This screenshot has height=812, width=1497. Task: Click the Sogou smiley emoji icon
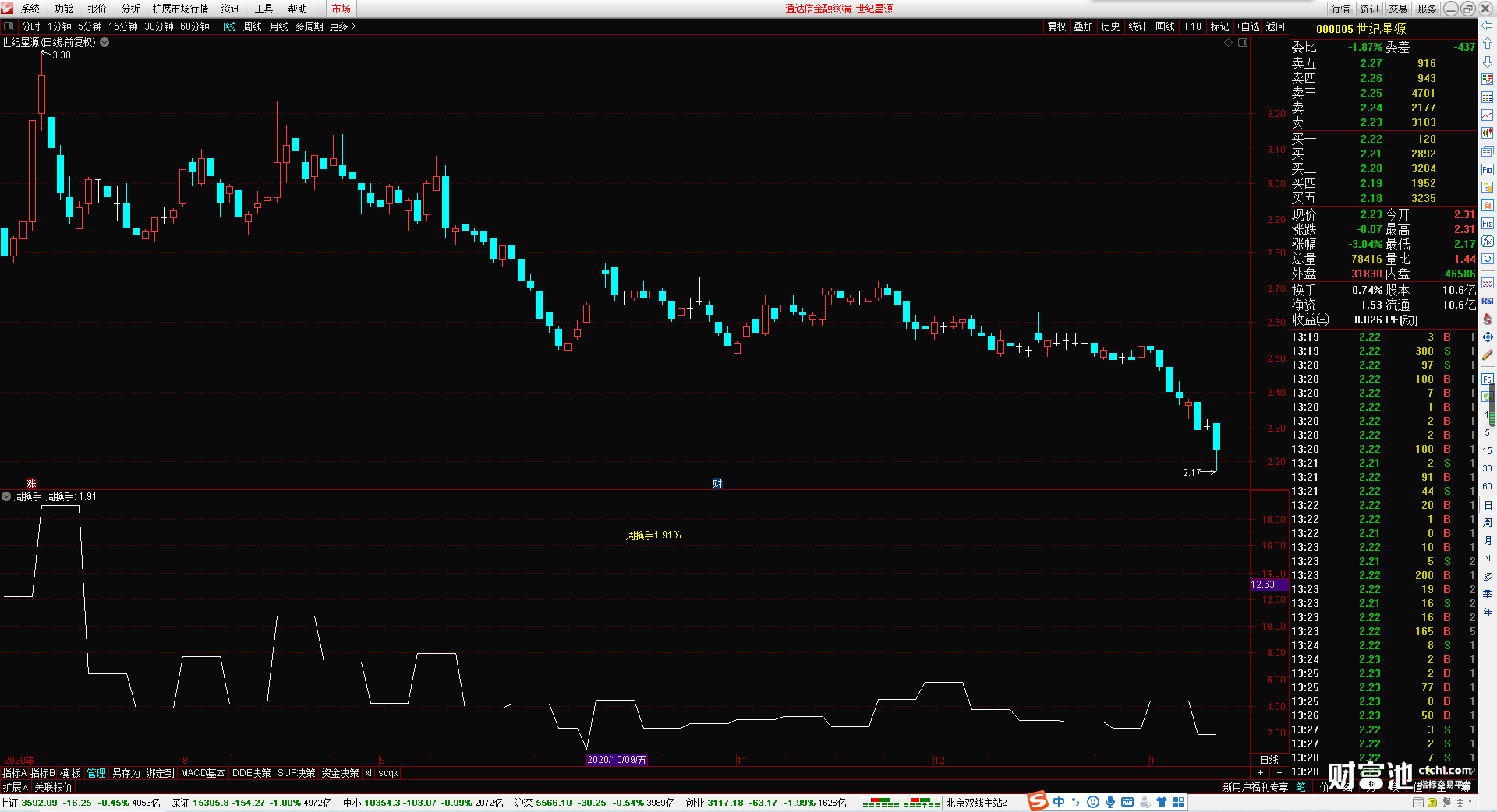pyautogui.click(x=1093, y=802)
